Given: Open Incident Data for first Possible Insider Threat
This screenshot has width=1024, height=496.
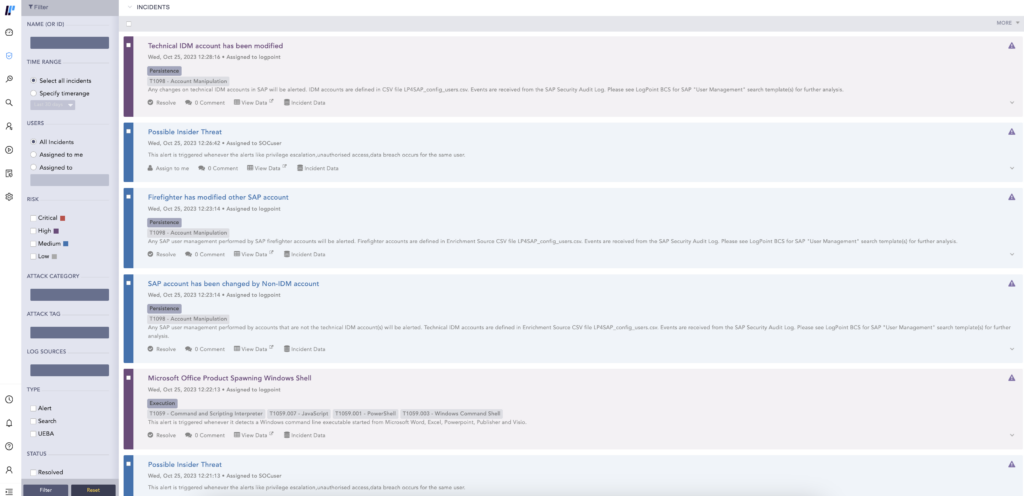Looking at the screenshot, I should tap(317, 168).
